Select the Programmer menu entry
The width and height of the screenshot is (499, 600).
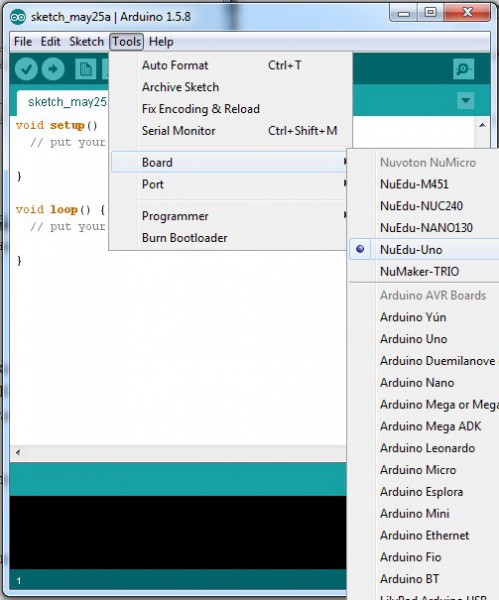pyautogui.click(x=229, y=216)
